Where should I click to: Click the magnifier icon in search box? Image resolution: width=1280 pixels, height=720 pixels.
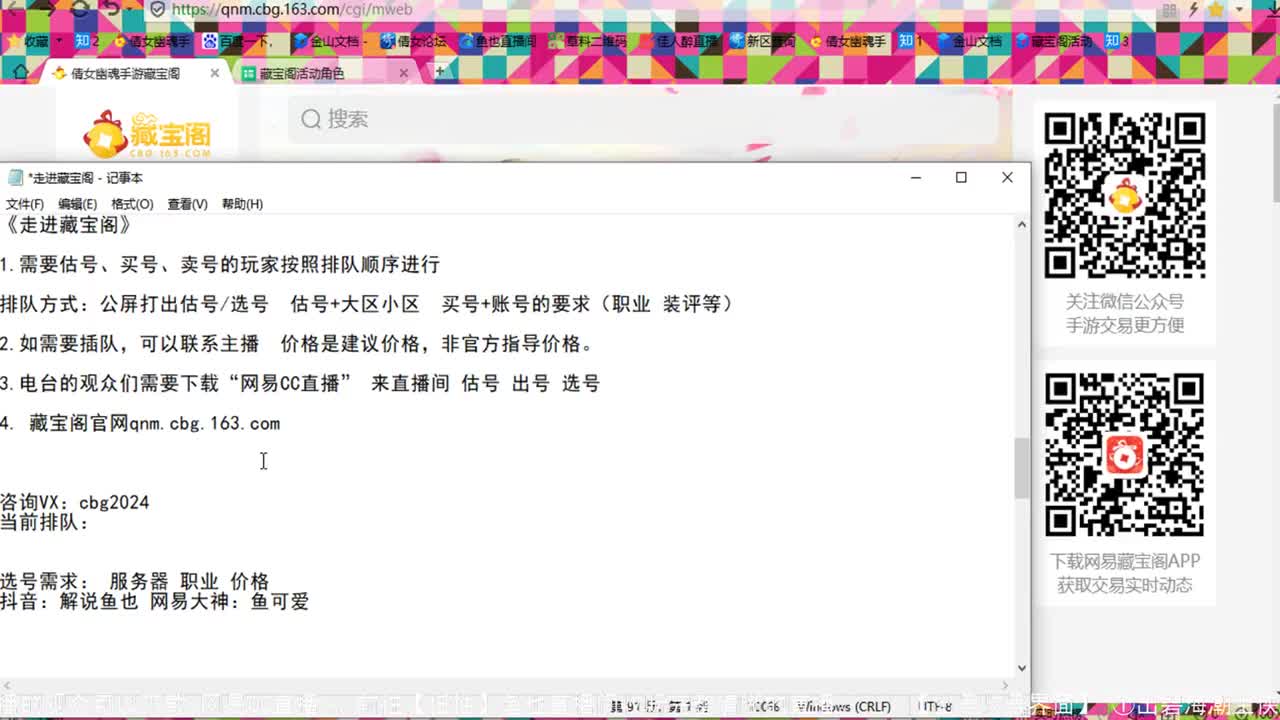[x=311, y=119]
